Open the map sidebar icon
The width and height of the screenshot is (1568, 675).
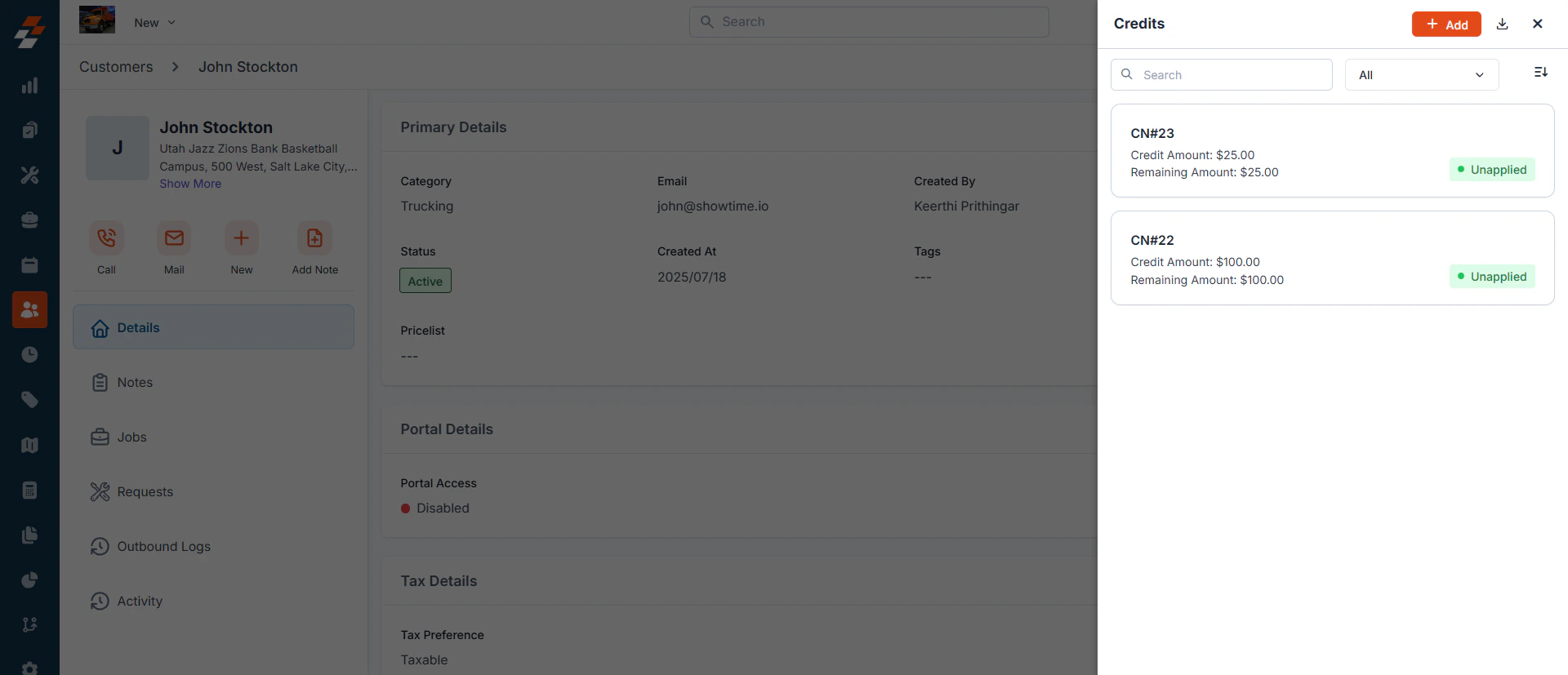[29, 445]
